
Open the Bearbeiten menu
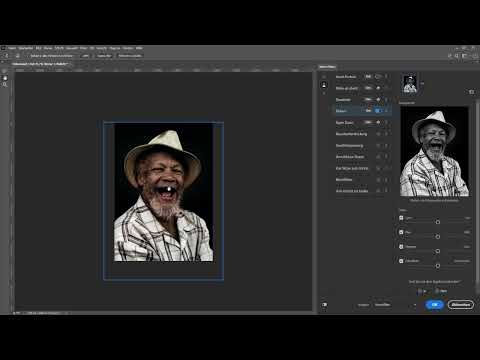26,48
